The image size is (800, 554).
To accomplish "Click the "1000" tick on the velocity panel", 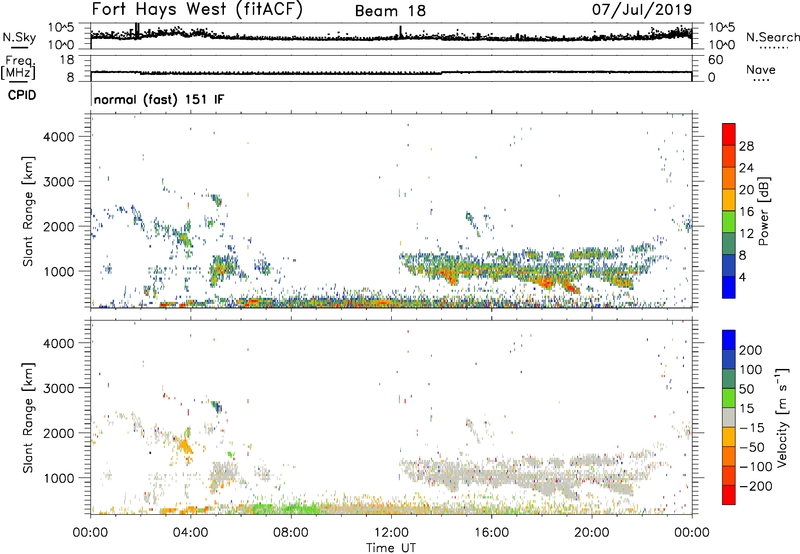I will (59, 478).
